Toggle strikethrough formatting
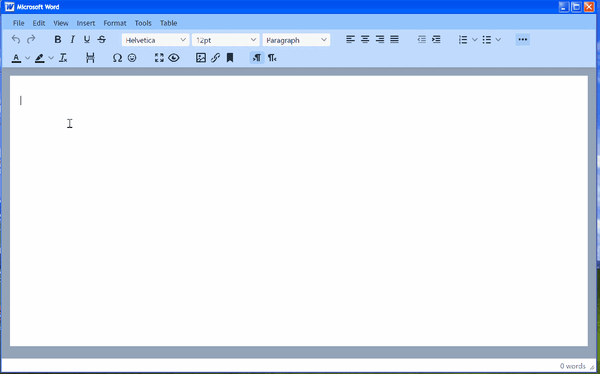 point(101,39)
